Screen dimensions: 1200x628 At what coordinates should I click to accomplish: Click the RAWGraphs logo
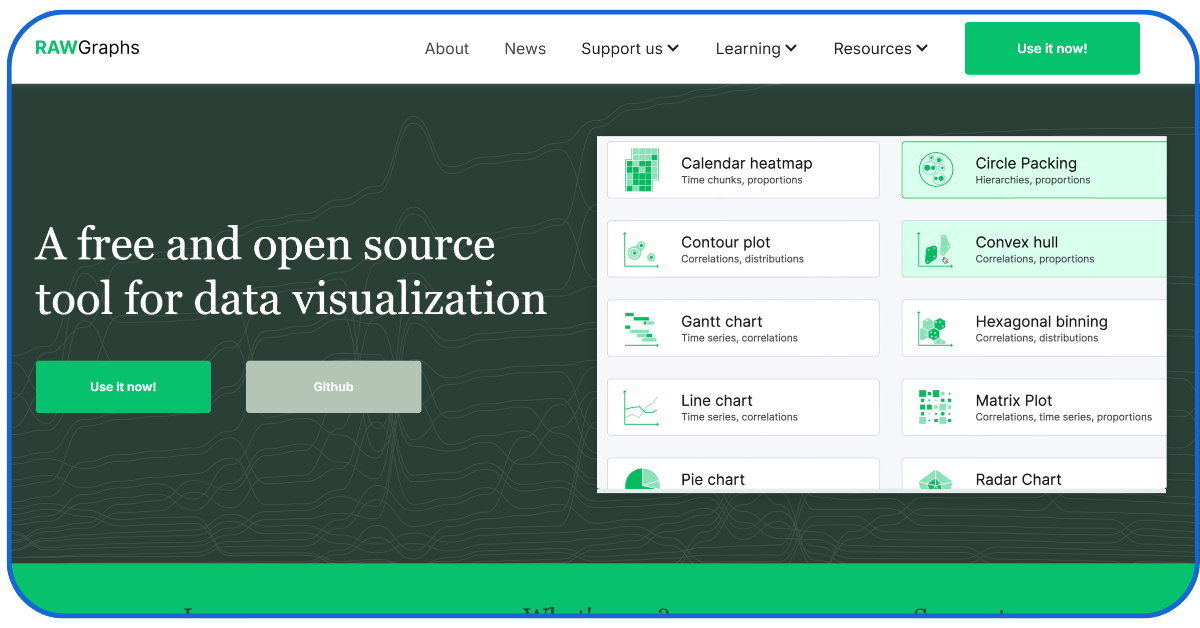point(86,47)
